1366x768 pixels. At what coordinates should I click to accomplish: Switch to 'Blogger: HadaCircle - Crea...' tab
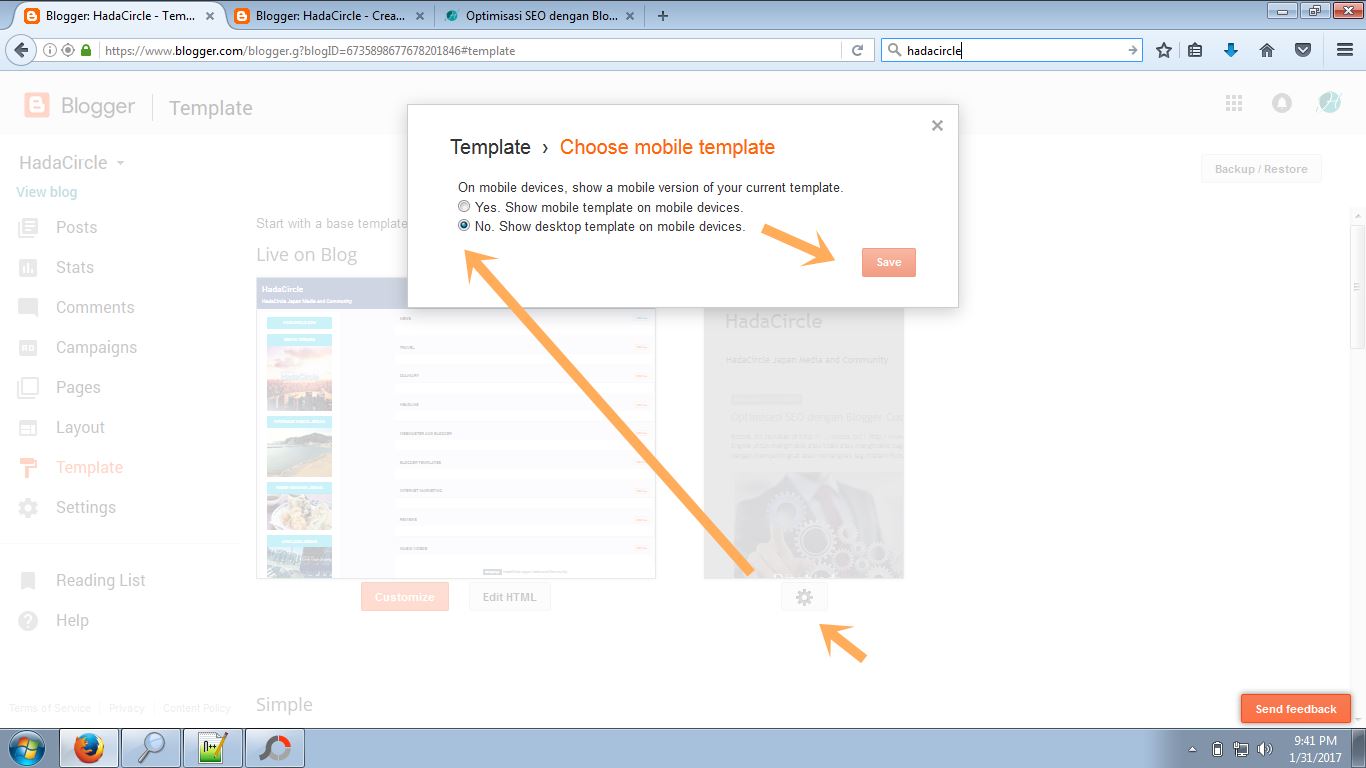pyautogui.click(x=329, y=15)
